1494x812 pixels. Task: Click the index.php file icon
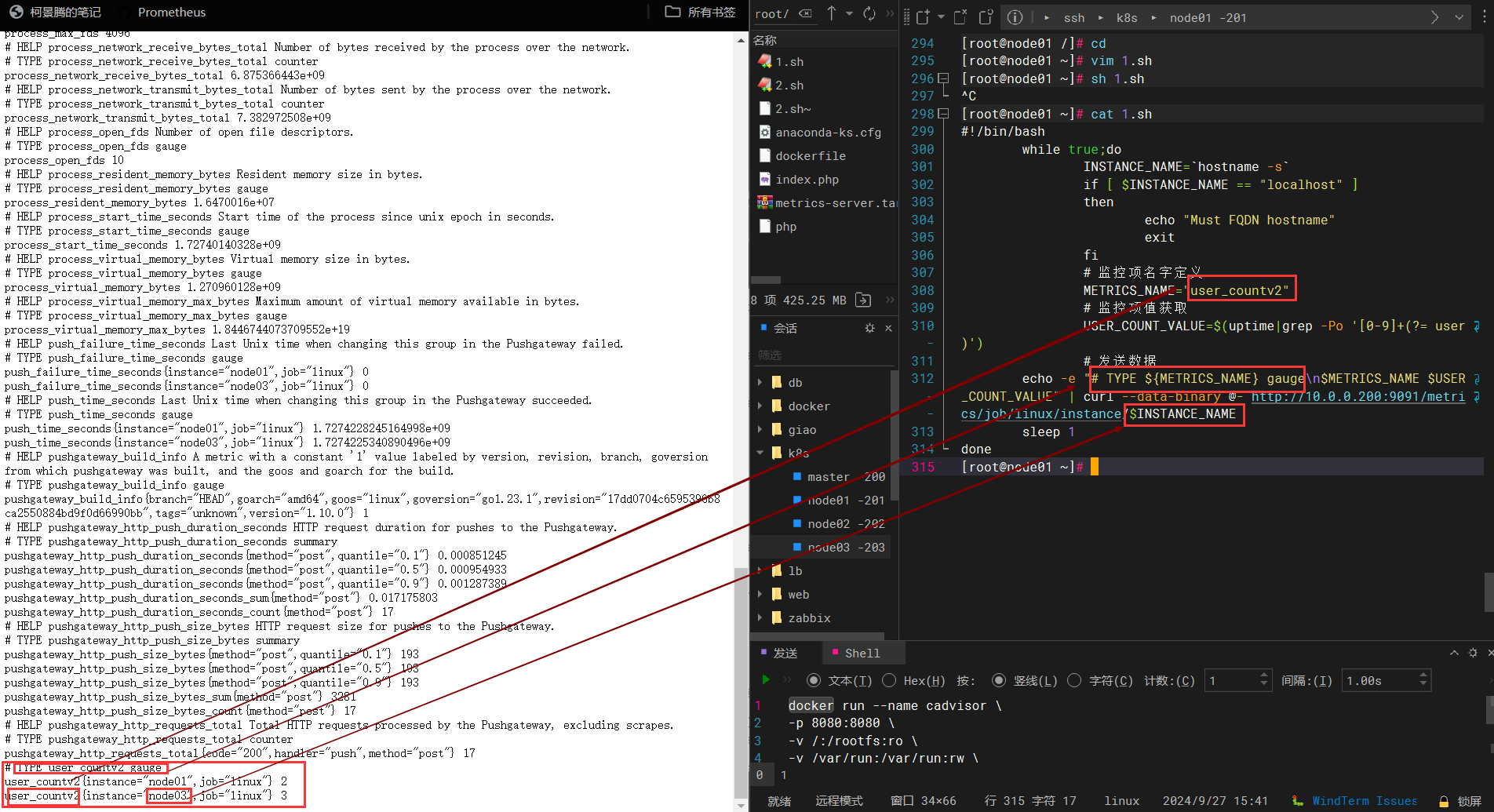pos(765,179)
